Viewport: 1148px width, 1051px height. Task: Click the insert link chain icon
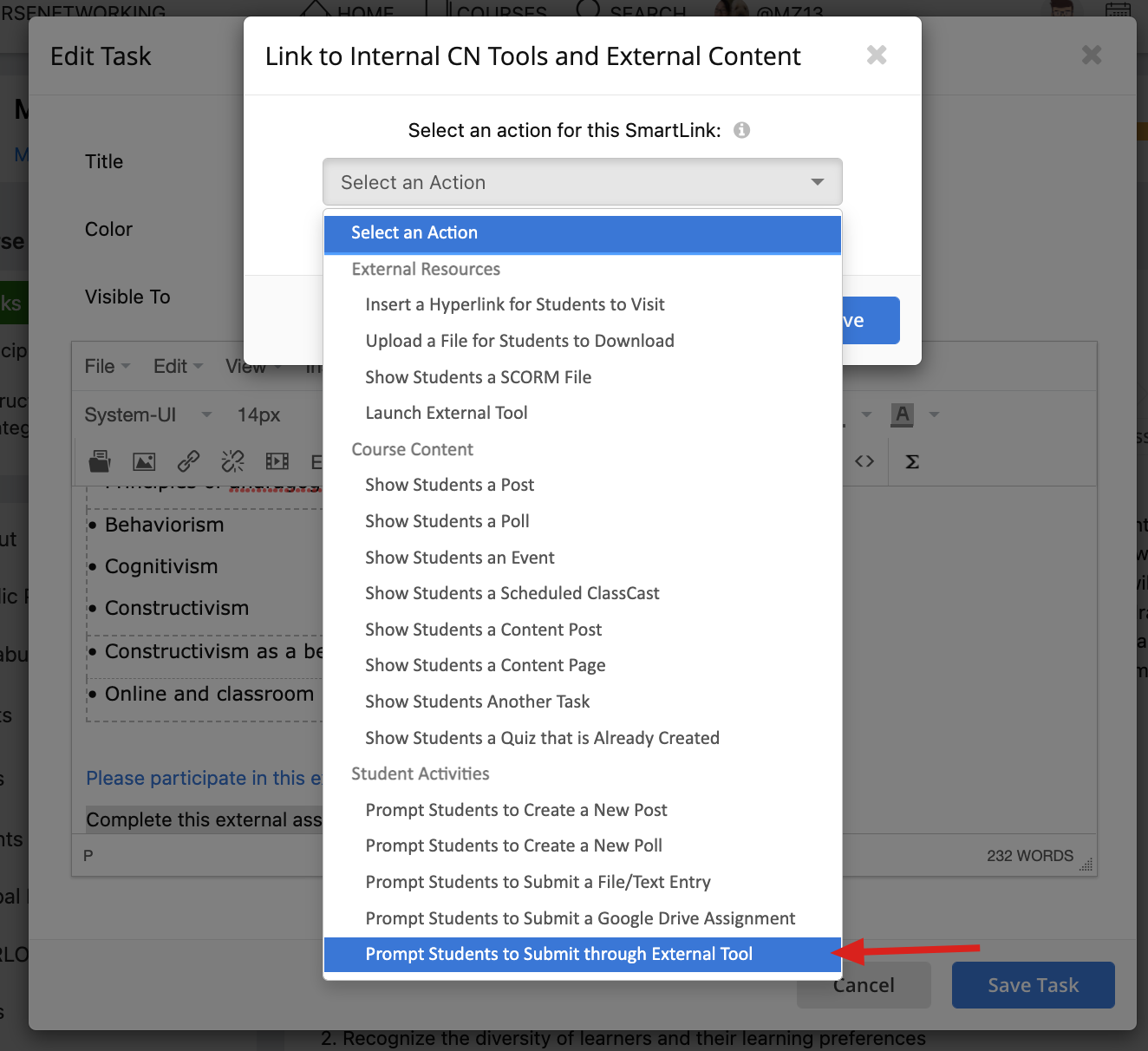pos(188,461)
